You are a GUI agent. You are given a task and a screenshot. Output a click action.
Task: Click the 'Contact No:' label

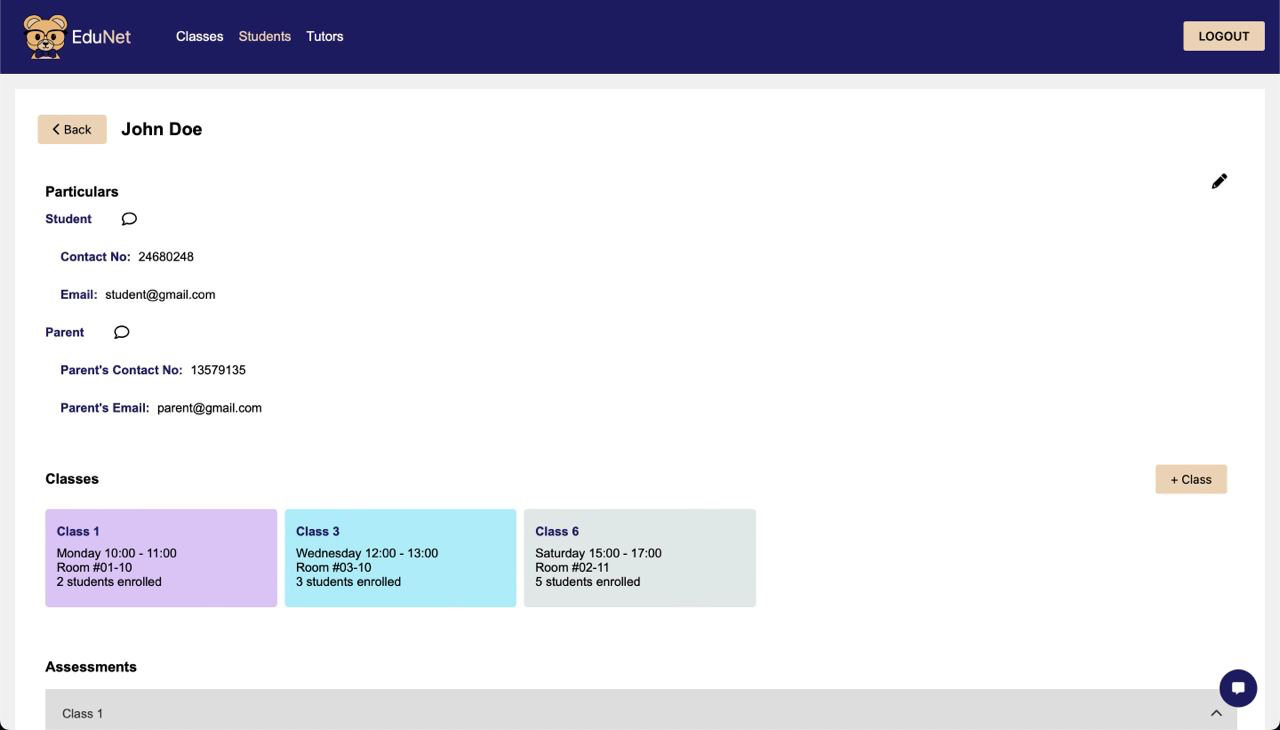[95, 257]
